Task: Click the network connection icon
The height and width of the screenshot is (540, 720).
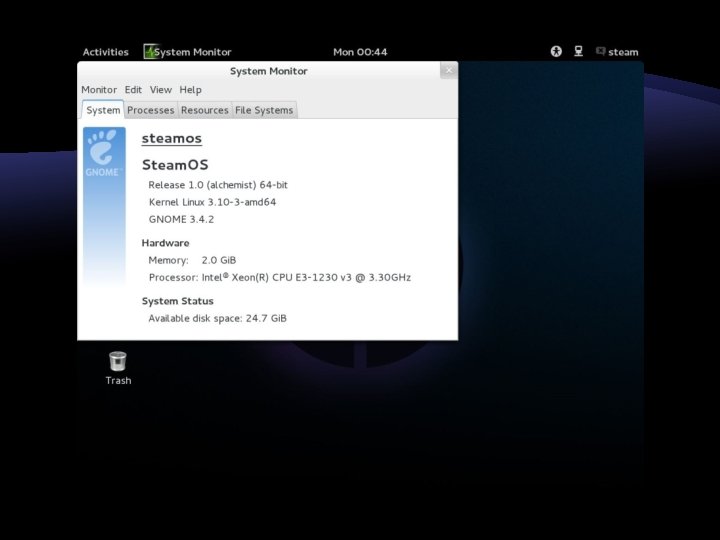Action: 579,51
